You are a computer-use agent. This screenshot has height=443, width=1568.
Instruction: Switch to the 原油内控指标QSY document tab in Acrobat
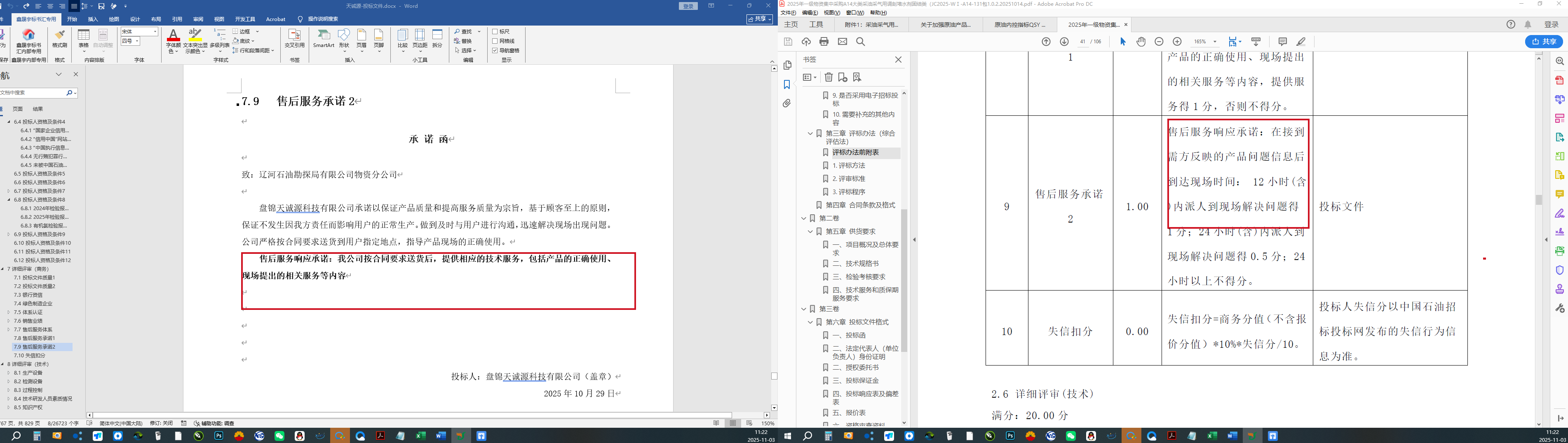tap(1020, 24)
